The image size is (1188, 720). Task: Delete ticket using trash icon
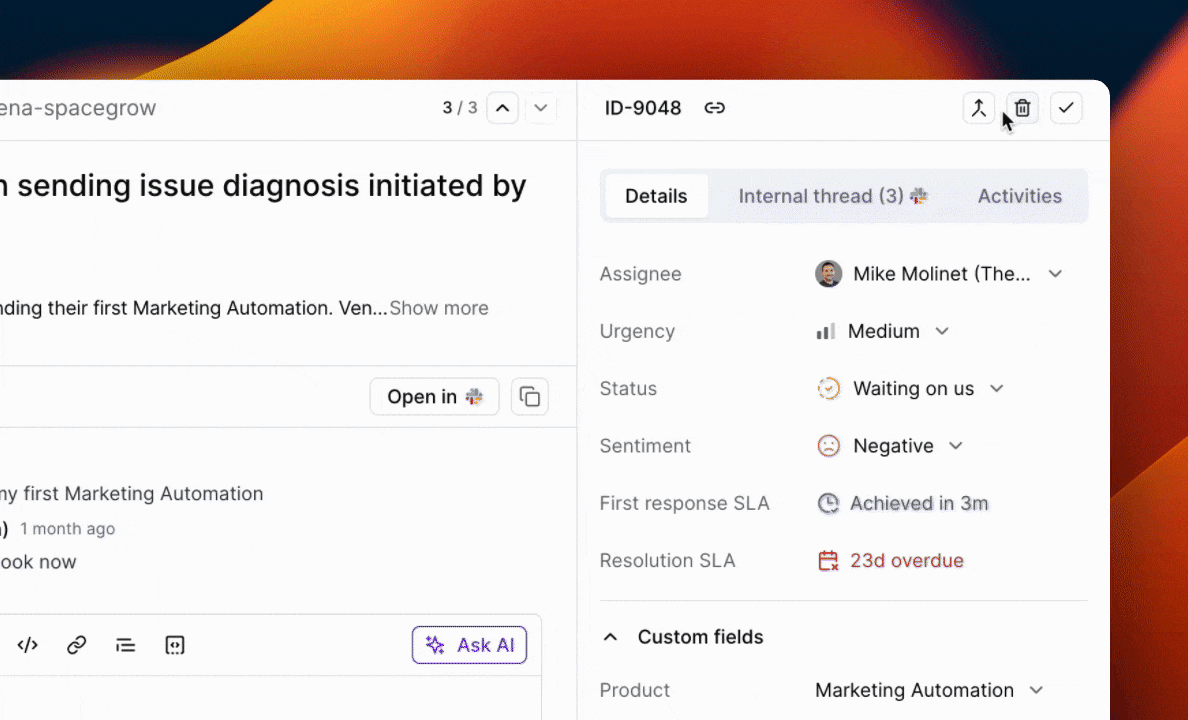pos(1022,108)
